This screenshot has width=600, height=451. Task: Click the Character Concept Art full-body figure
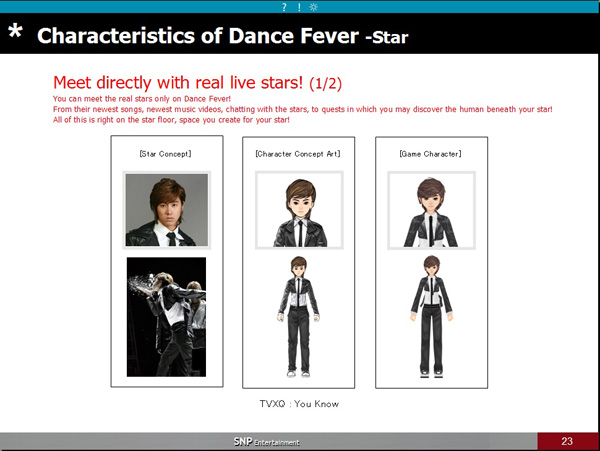[x=299, y=315]
